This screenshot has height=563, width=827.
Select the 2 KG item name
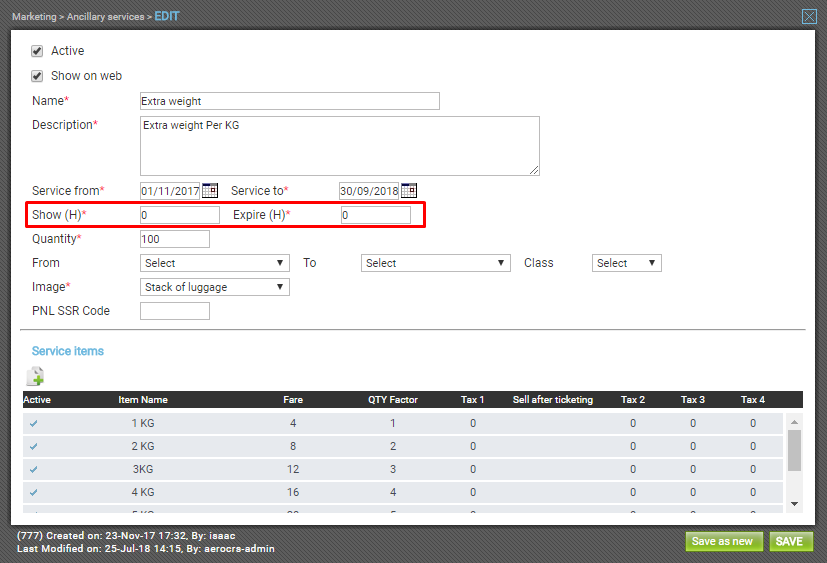click(x=143, y=446)
